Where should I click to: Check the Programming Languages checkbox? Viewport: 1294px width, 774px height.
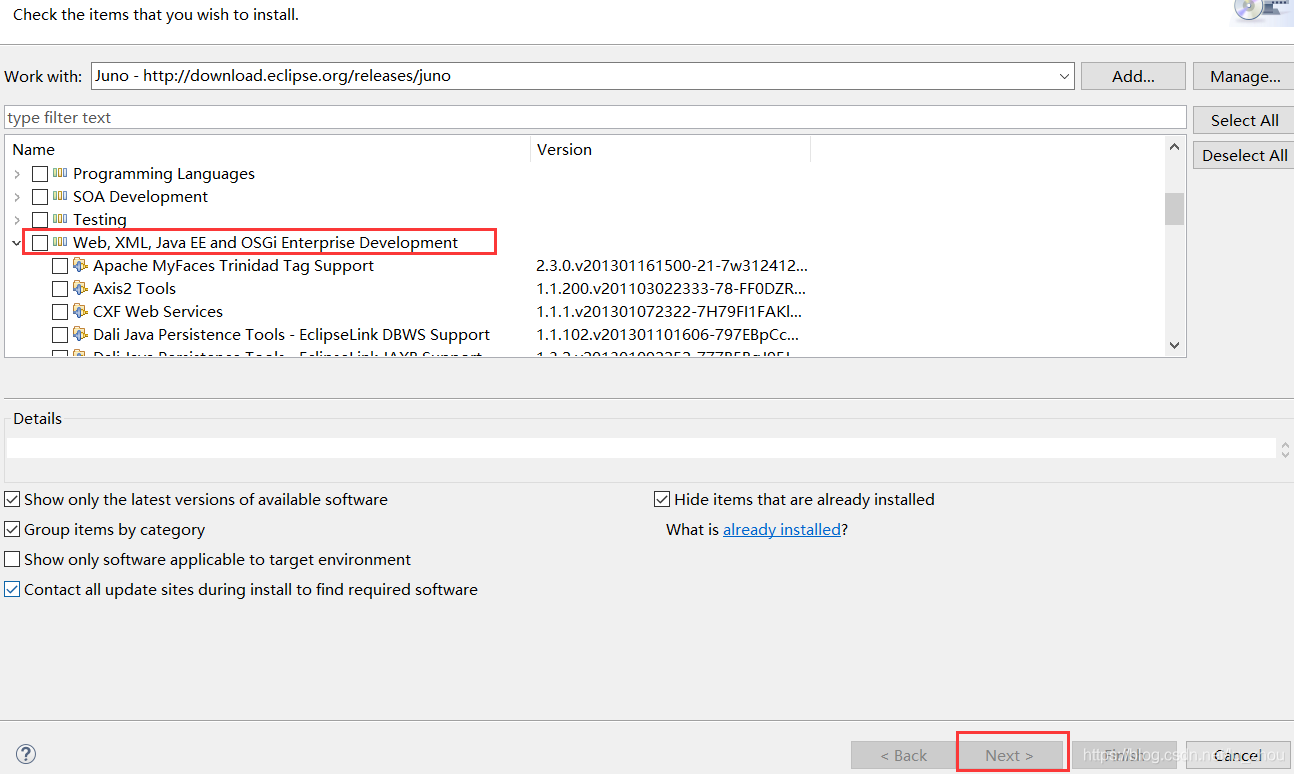point(40,174)
